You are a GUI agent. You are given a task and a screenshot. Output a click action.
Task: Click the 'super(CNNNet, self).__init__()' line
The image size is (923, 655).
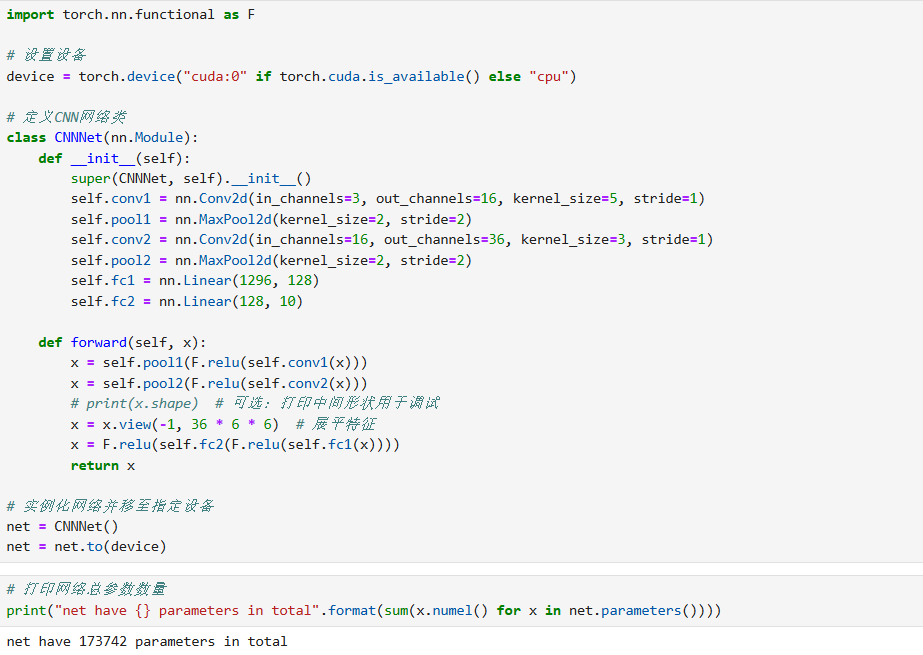[x=191, y=179]
